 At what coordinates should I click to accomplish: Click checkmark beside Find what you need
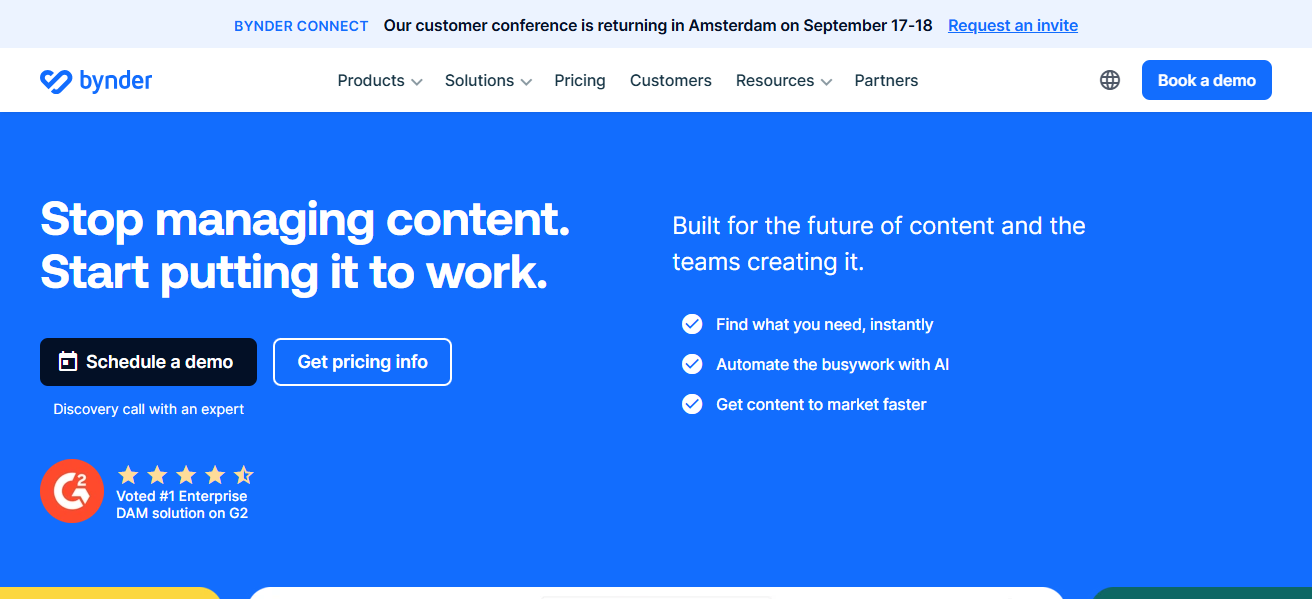point(692,324)
